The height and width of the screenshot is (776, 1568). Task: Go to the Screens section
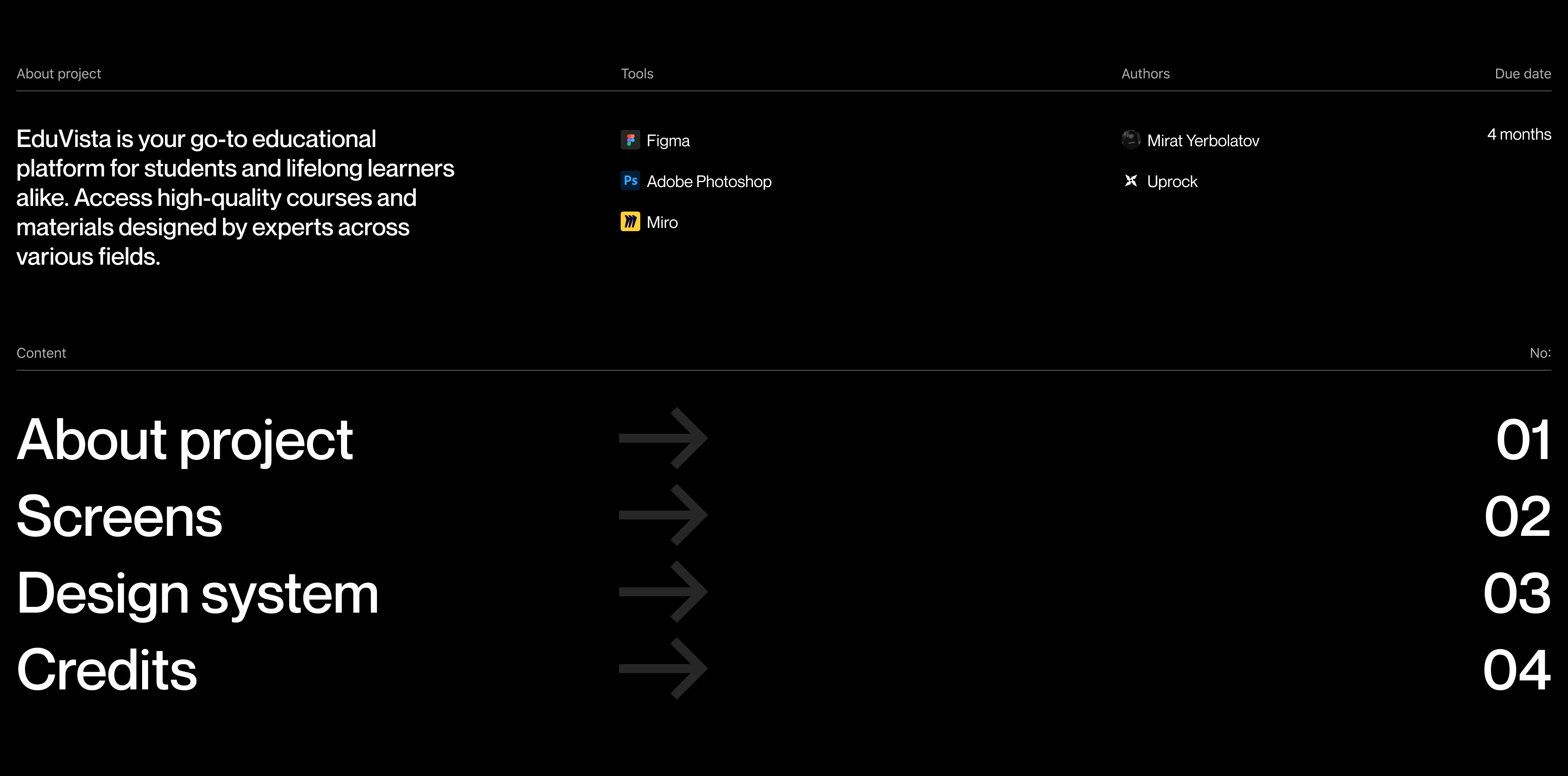click(119, 517)
